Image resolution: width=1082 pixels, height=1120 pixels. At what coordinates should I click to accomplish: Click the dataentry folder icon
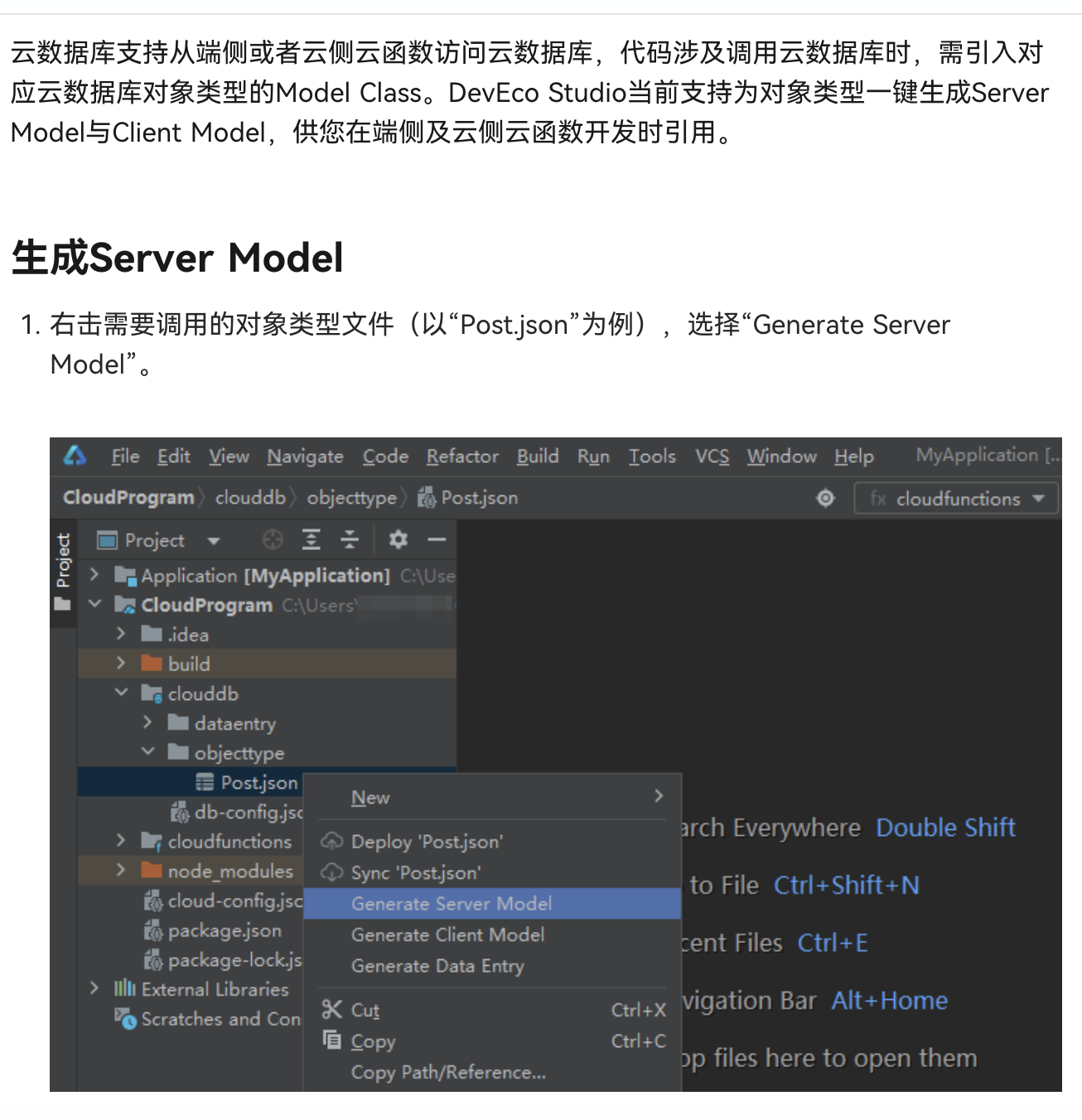coord(178,722)
